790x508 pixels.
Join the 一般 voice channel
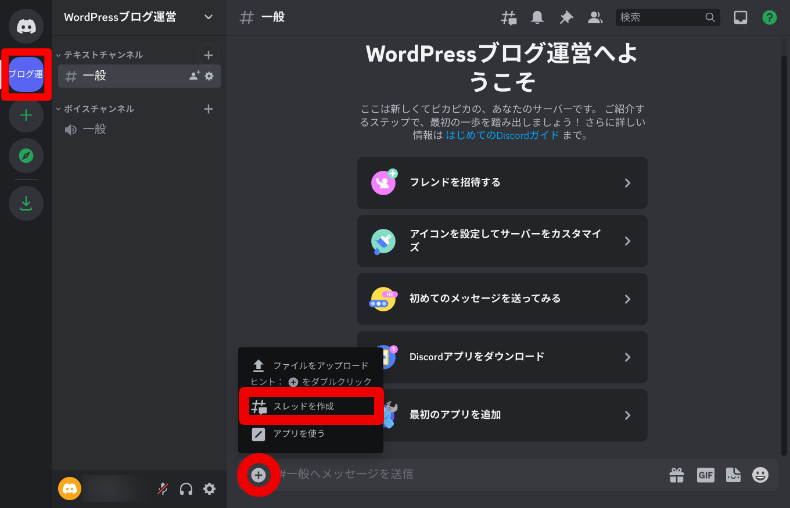tap(139, 130)
